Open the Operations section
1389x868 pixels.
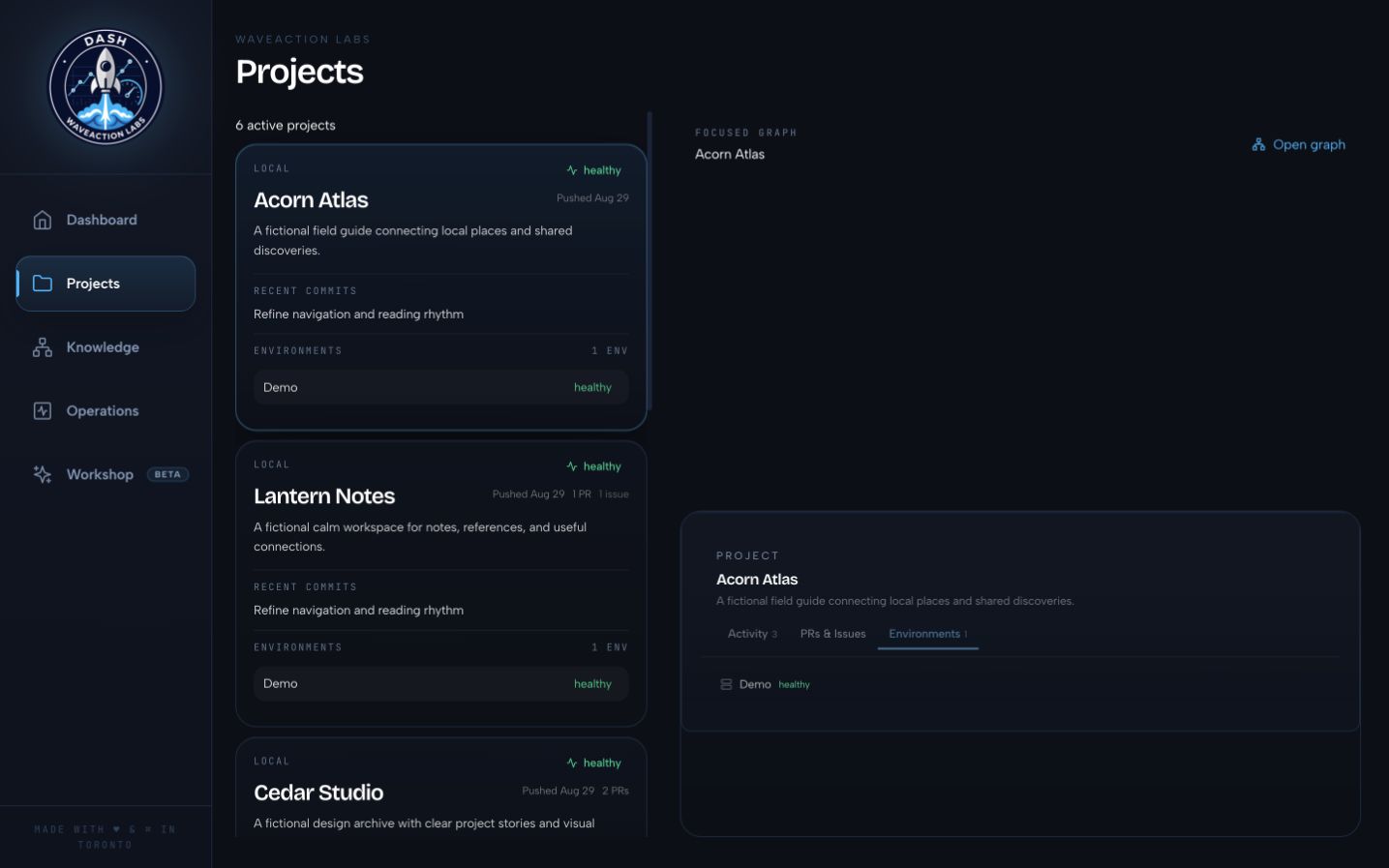(106, 411)
